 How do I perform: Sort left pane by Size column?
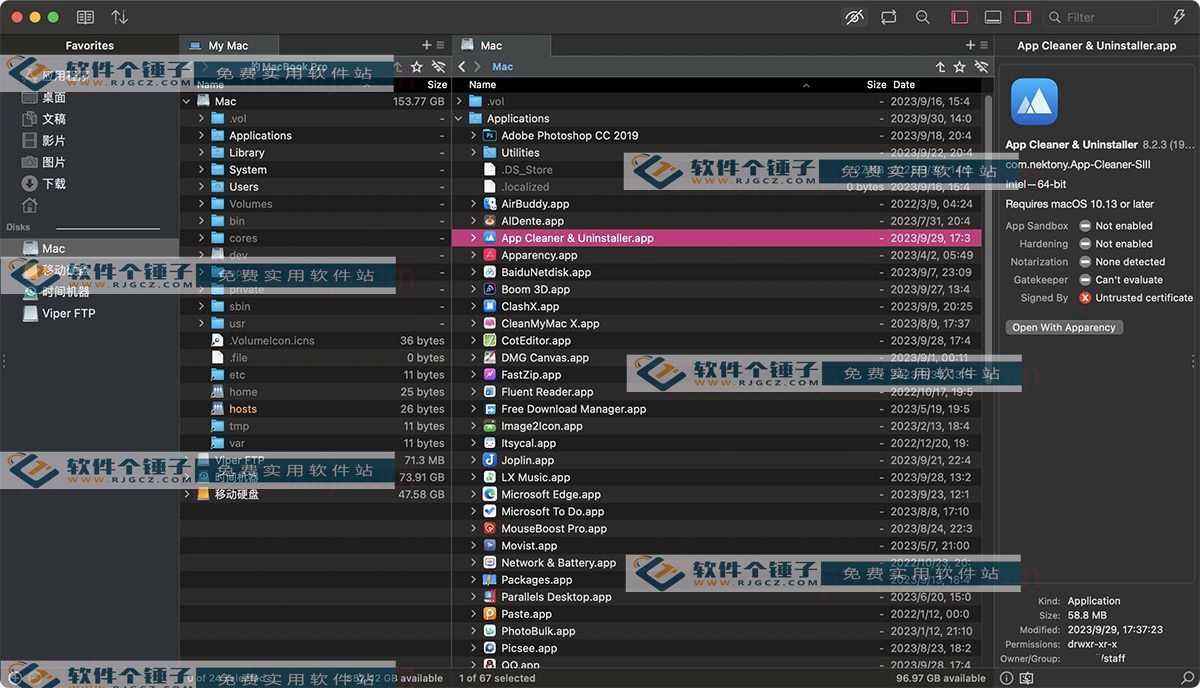tap(437, 85)
